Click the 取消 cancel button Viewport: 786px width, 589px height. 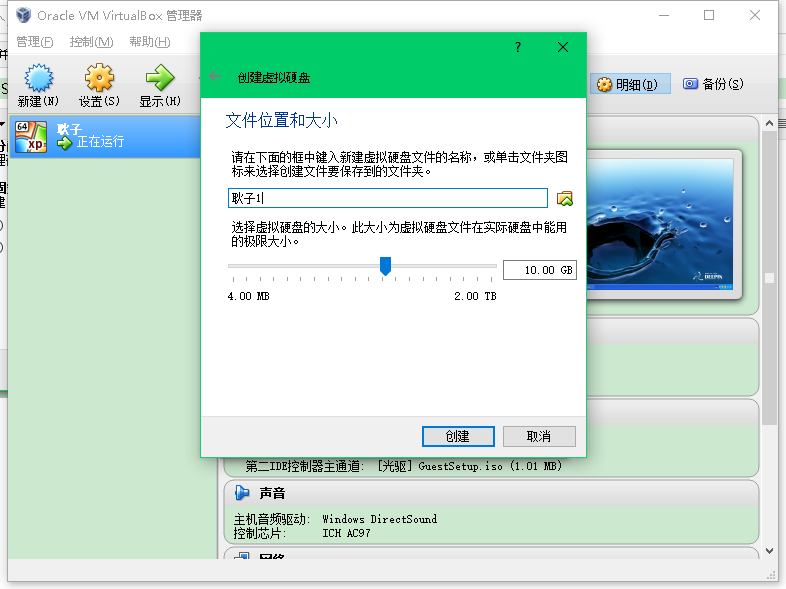tap(539, 436)
